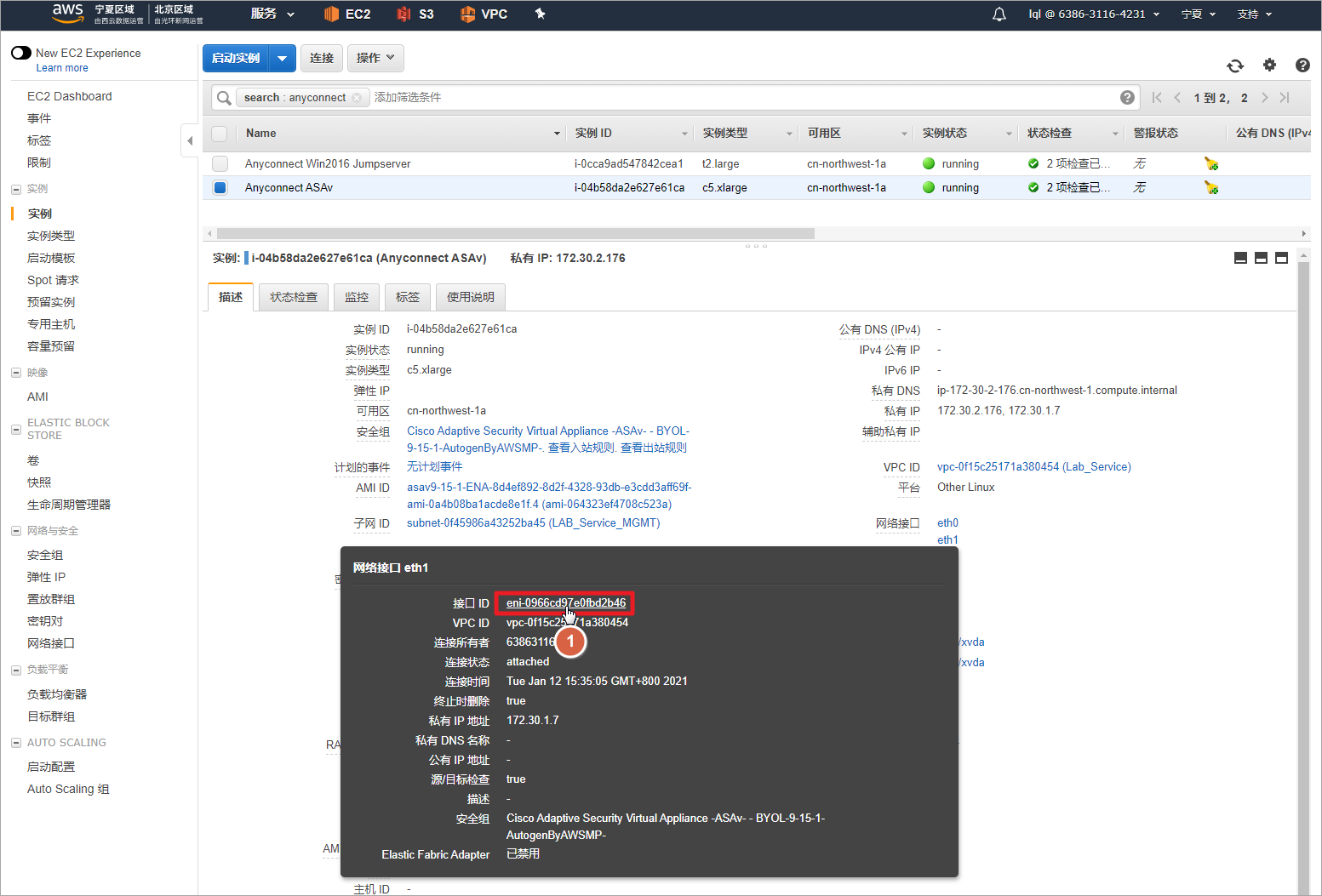Collapse the 网络与安全 sidebar section

click(x=16, y=531)
